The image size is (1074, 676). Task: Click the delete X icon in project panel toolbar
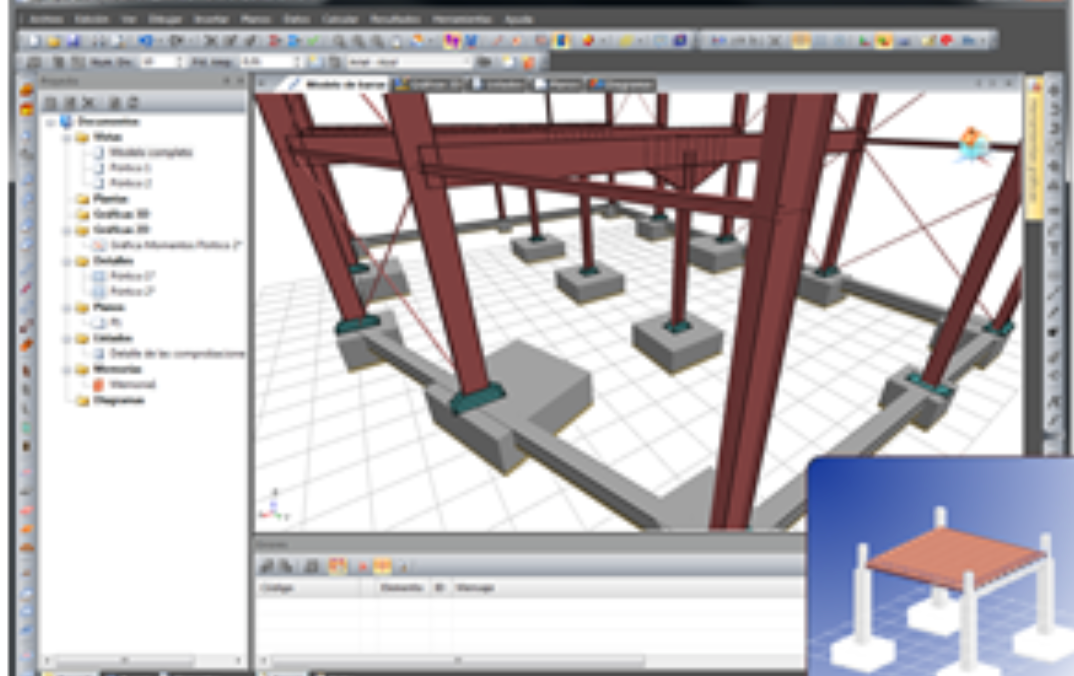88,103
